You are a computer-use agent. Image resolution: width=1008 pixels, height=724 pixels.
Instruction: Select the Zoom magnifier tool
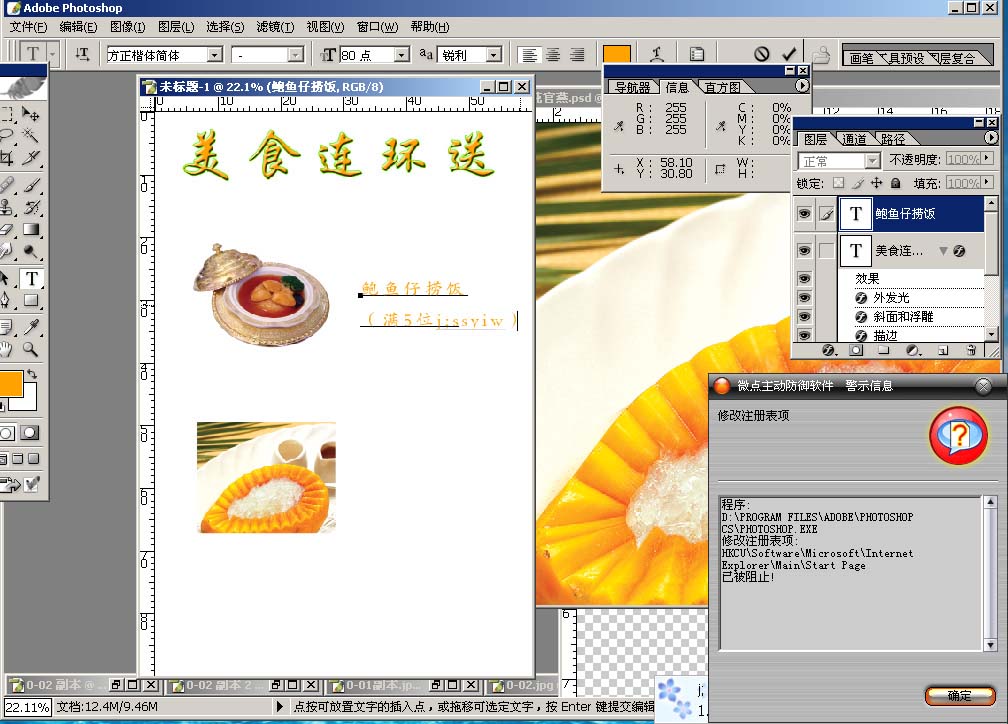point(32,349)
